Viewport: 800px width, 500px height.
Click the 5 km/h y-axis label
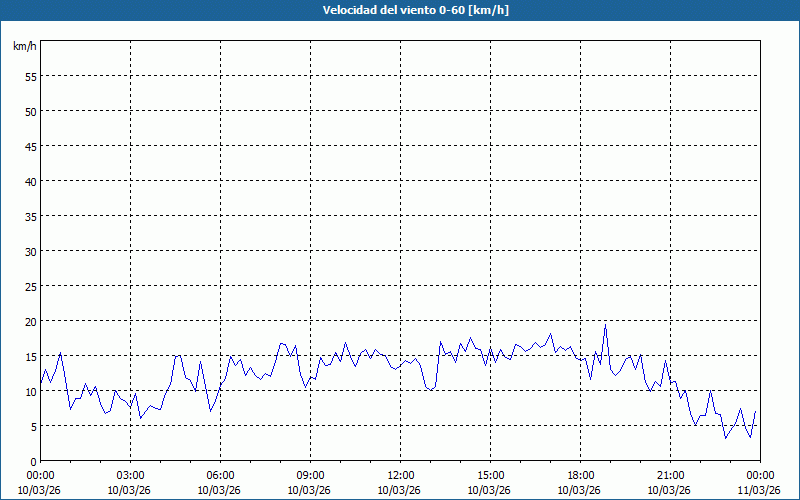click(x=33, y=426)
